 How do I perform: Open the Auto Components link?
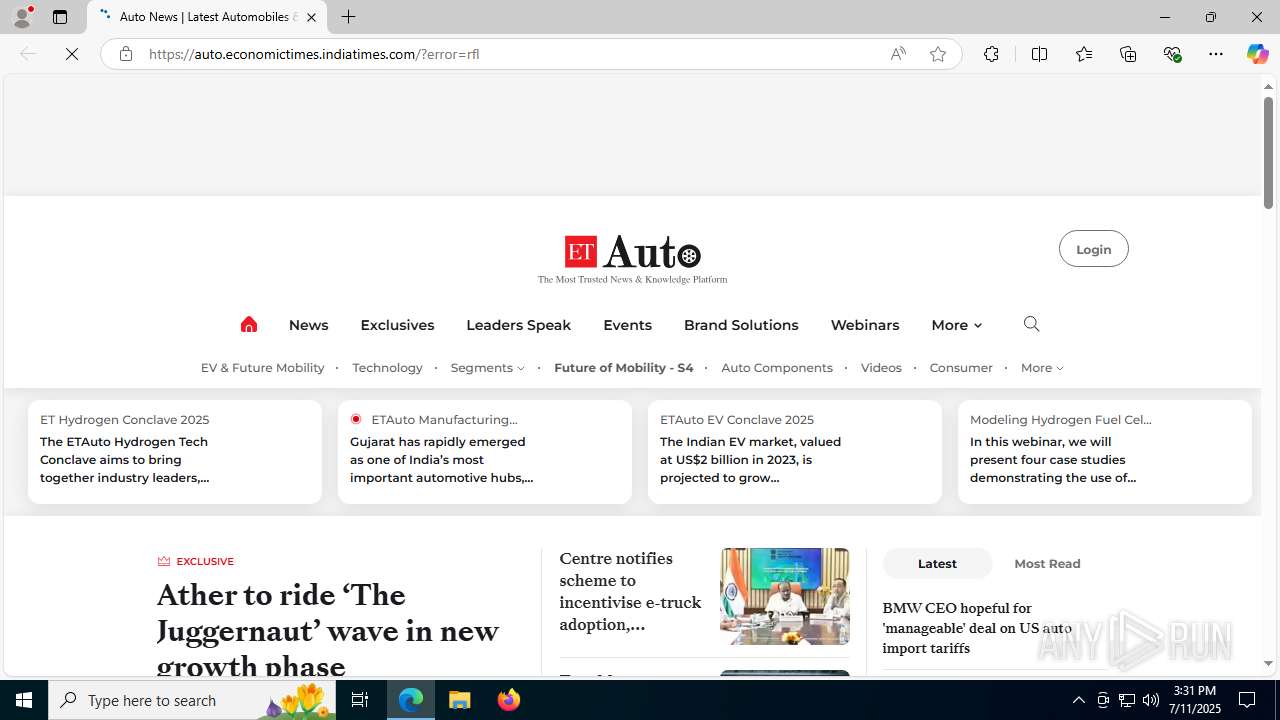click(777, 368)
